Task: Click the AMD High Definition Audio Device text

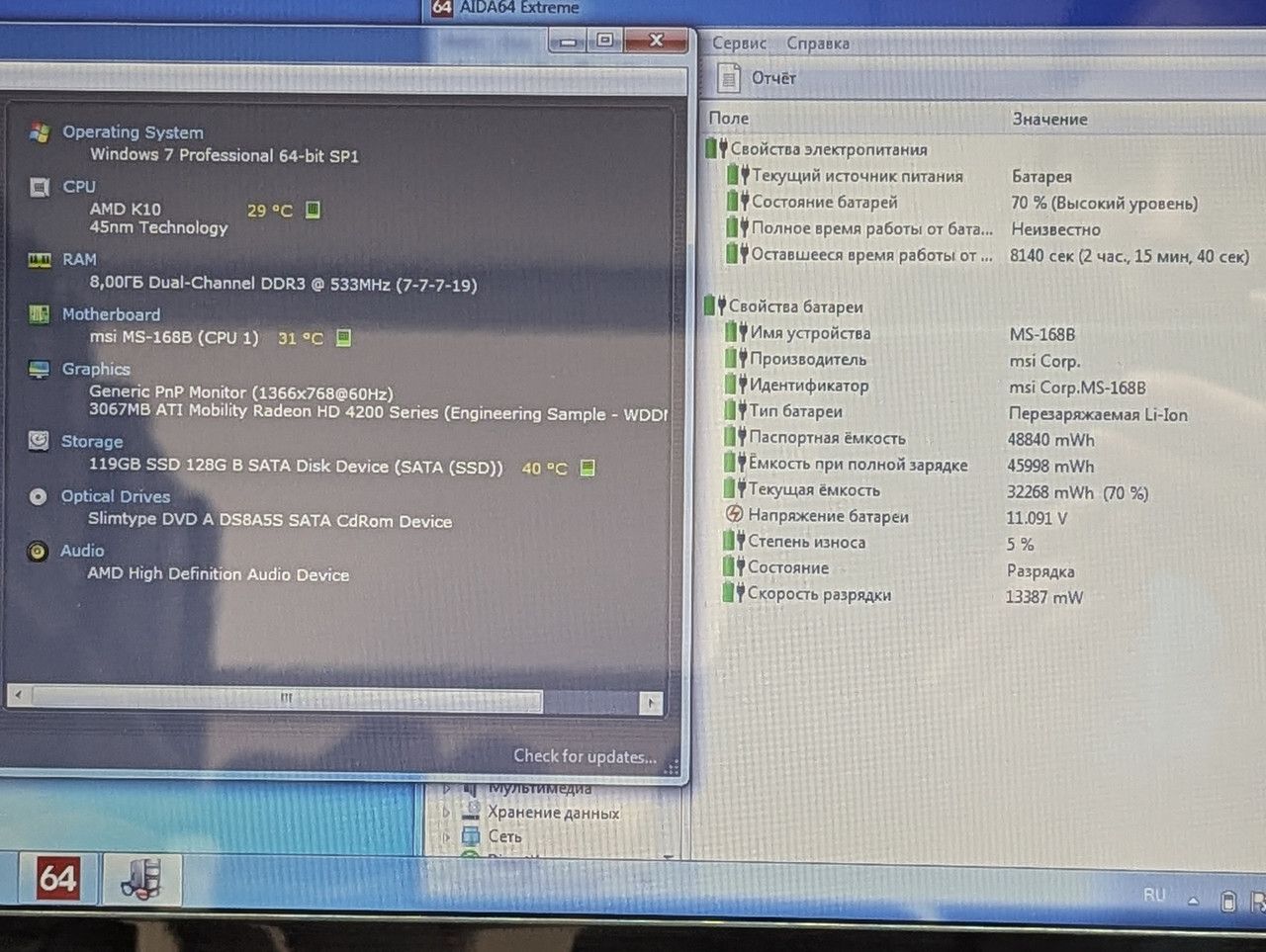Action: pyautogui.click(x=219, y=574)
